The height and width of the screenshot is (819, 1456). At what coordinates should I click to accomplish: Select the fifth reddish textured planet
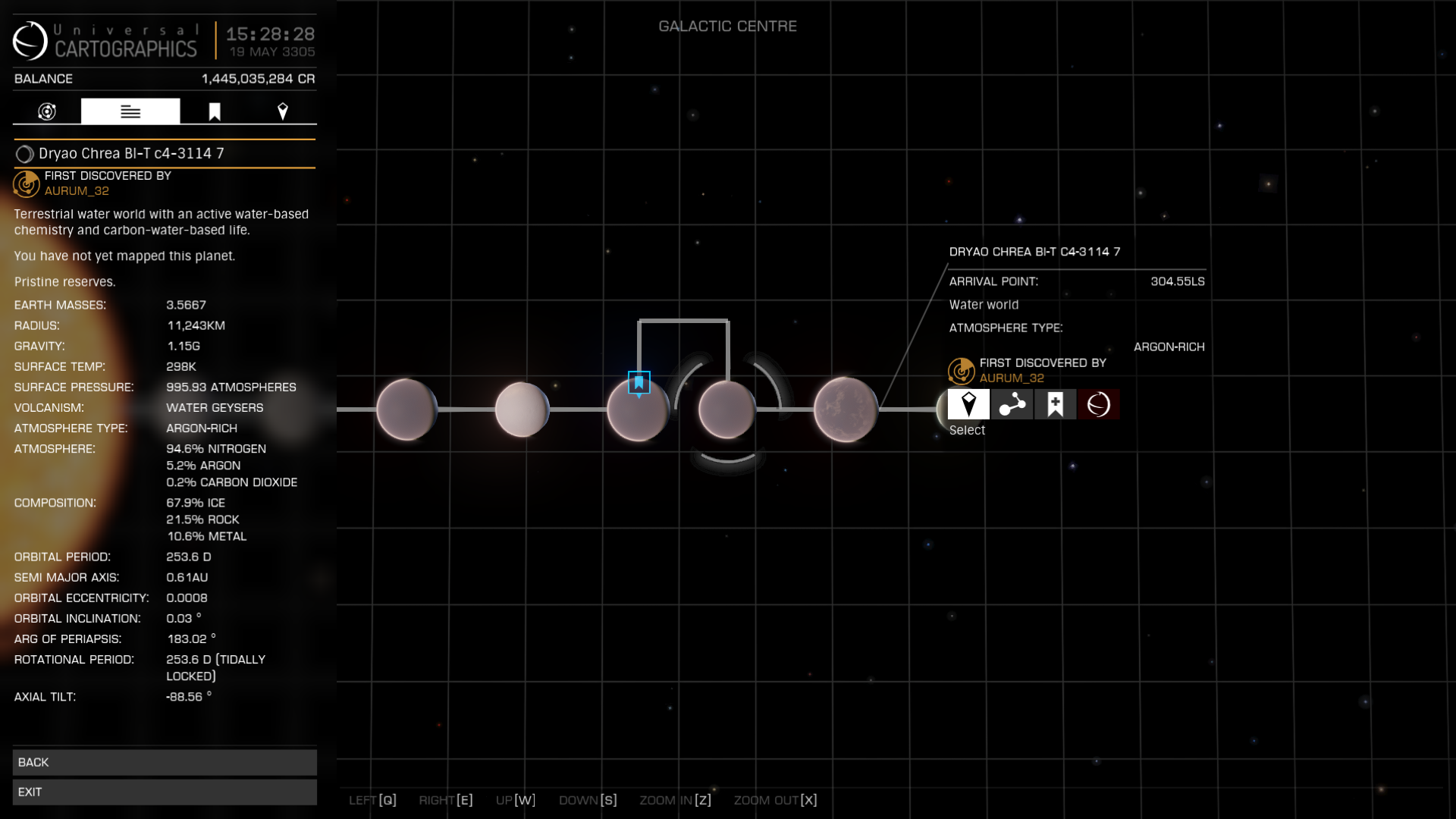tap(846, 409)
